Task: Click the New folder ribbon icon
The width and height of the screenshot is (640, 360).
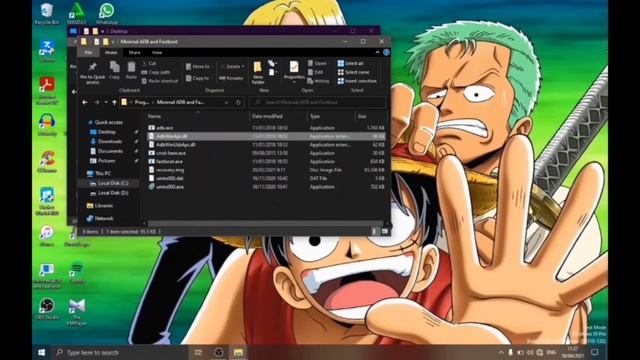Action: point(258,73)
